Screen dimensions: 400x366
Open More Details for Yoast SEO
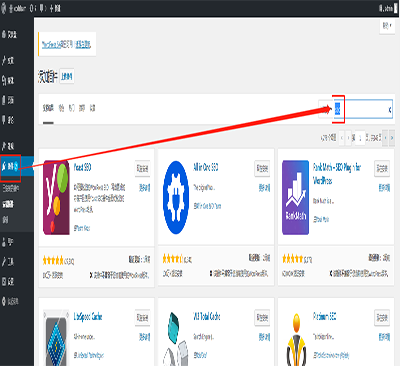(x=144, y=188)
